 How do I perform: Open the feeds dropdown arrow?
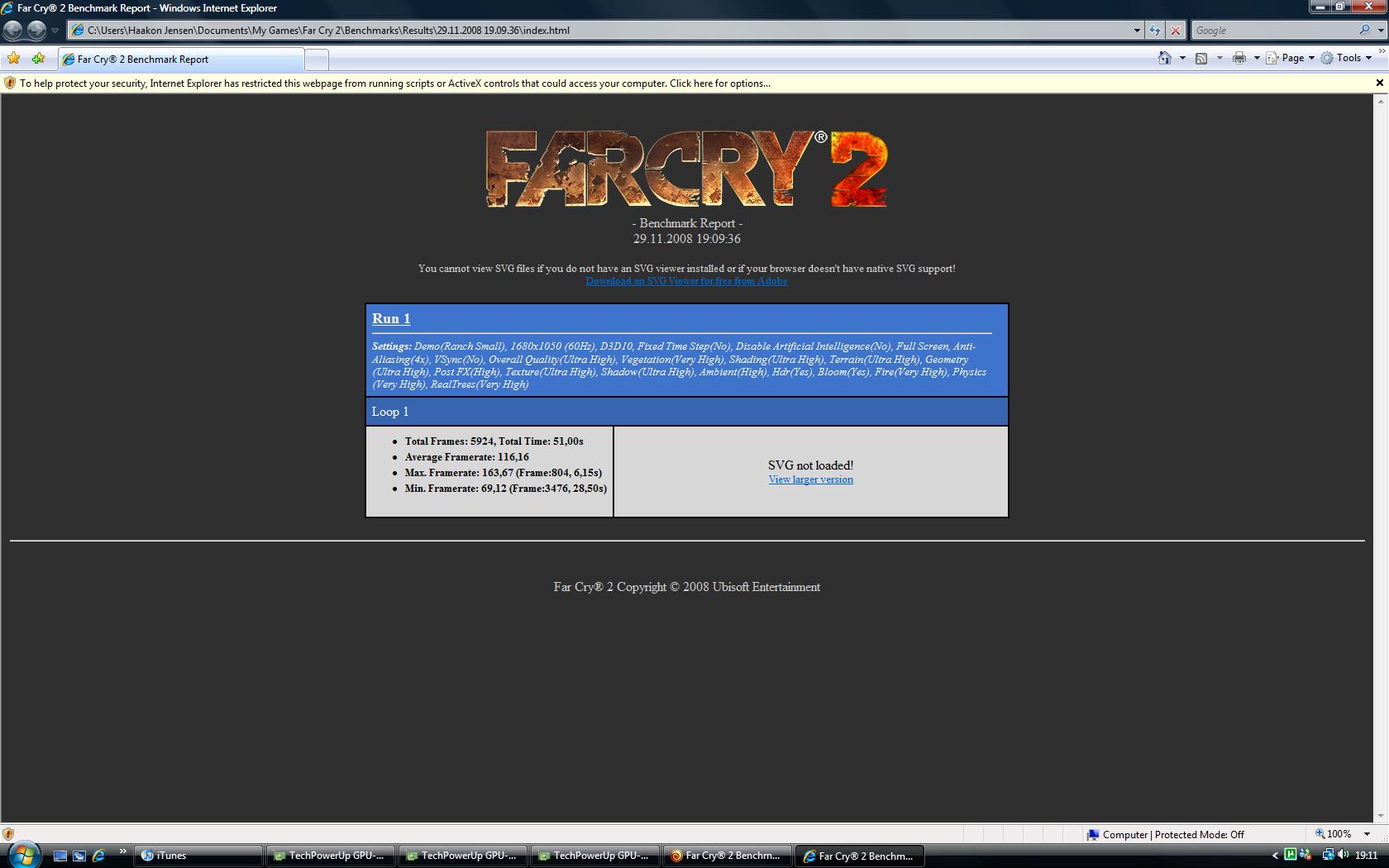pos(1220,58)
